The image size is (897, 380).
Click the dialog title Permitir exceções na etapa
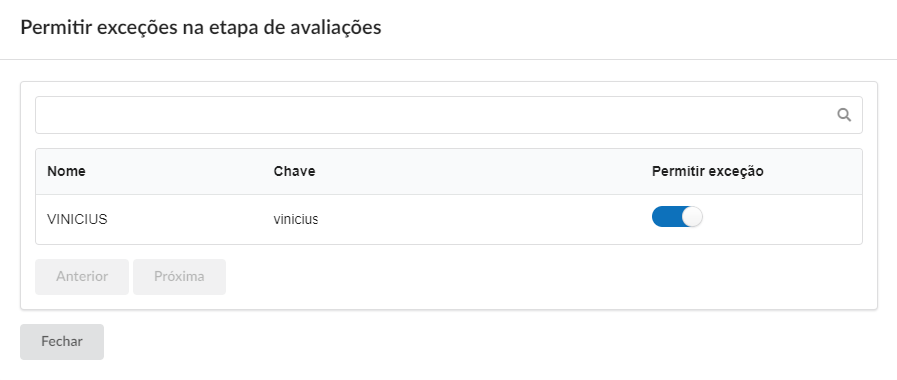point(201,27)
